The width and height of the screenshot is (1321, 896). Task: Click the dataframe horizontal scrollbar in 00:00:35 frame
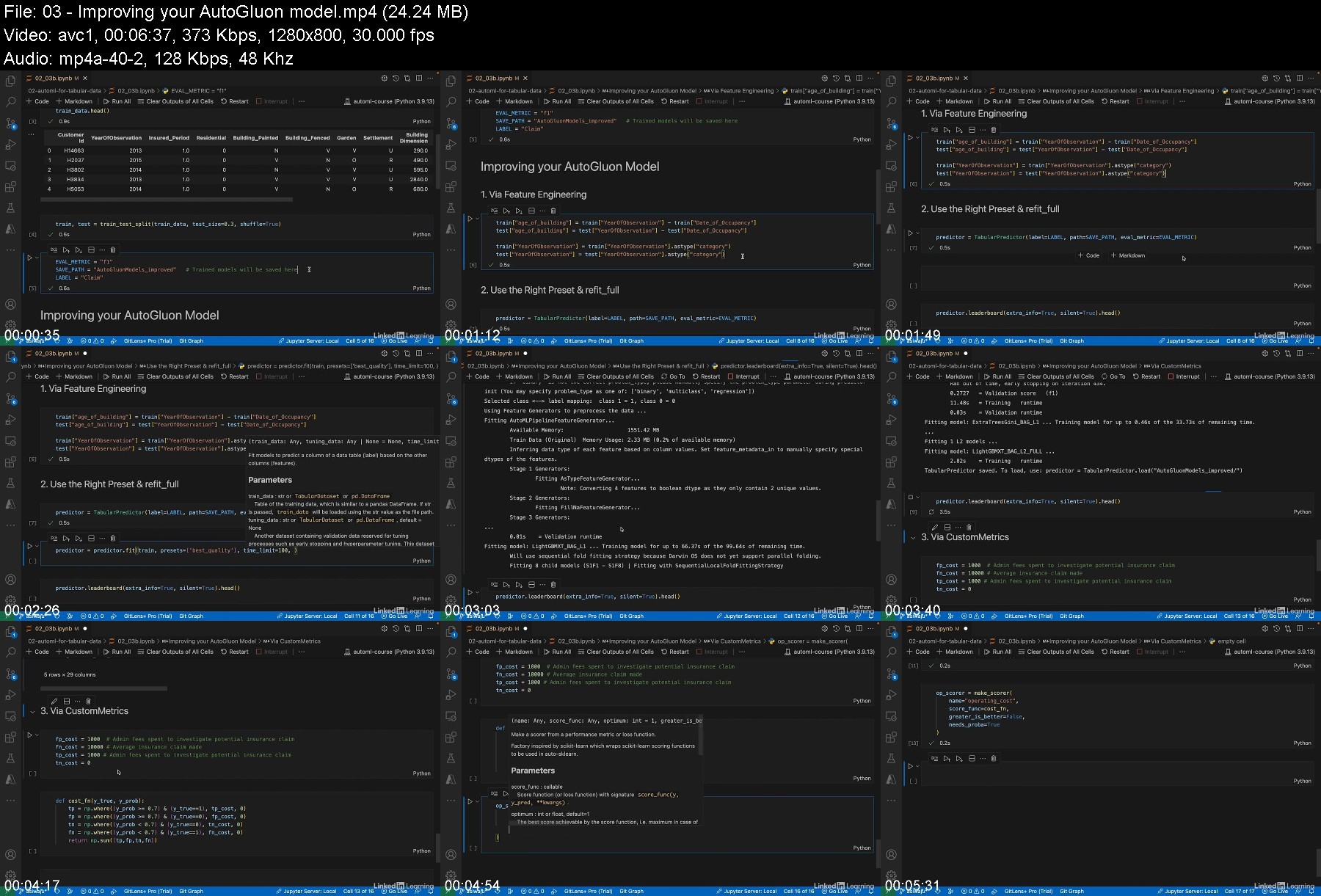(168, 199)
